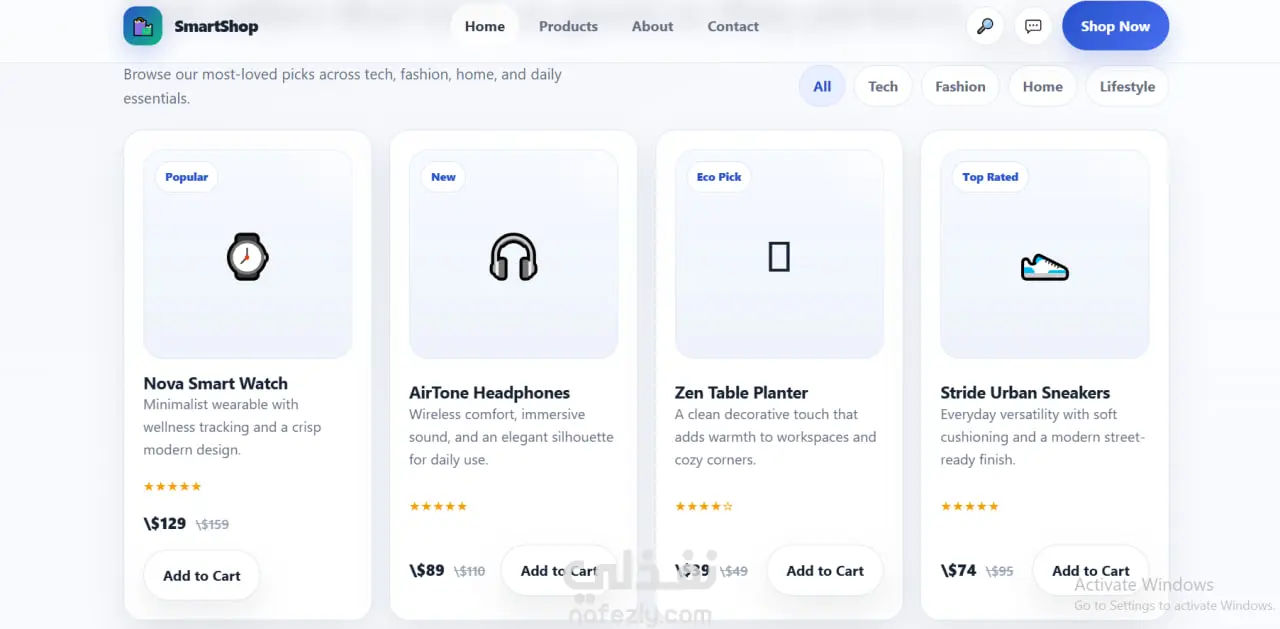Show Lifestyle category products
The height and width of the screenshot is (629, 1280).
(1127, 87)
